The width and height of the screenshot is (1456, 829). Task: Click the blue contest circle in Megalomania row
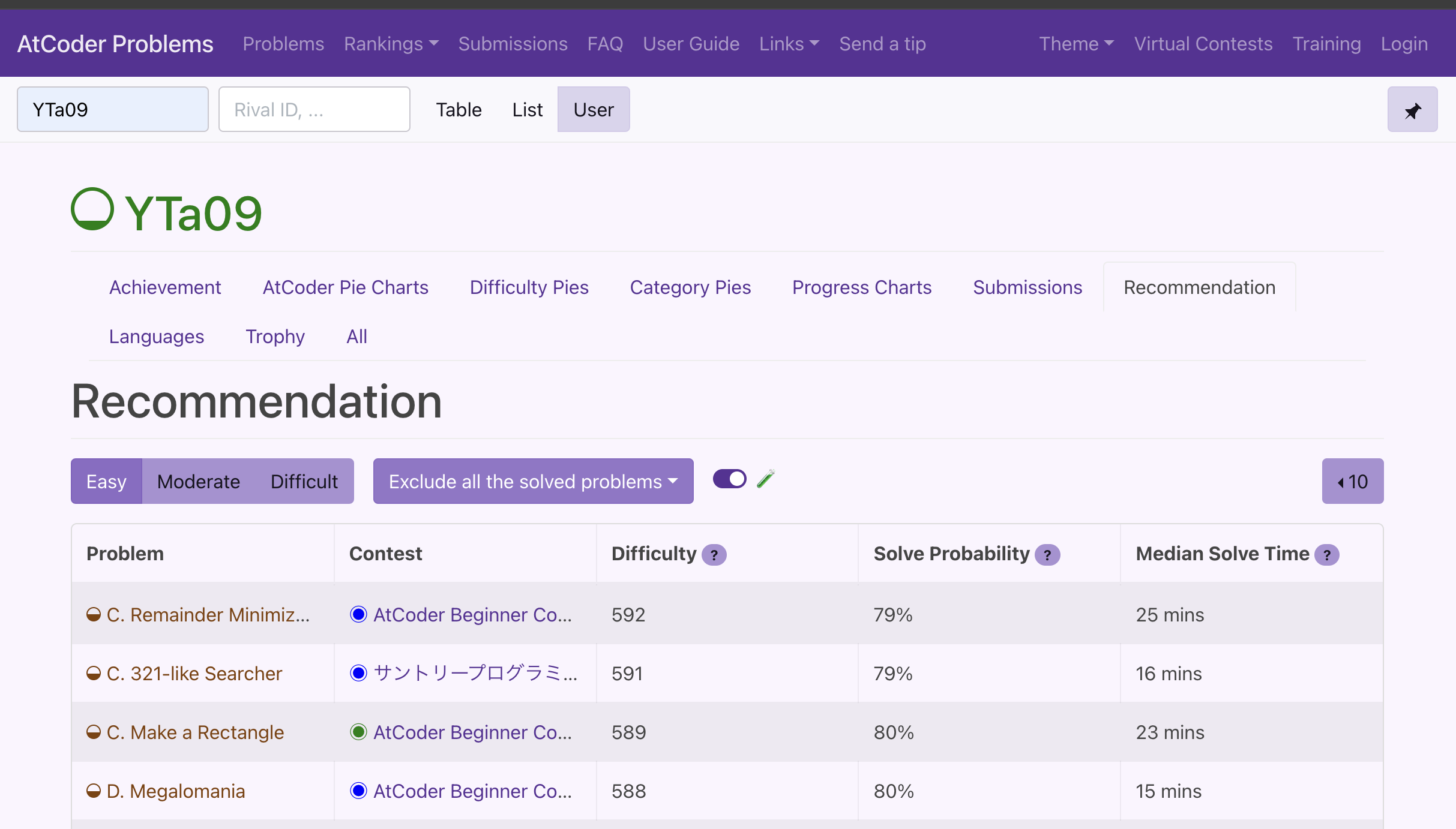tap(358, 791)
